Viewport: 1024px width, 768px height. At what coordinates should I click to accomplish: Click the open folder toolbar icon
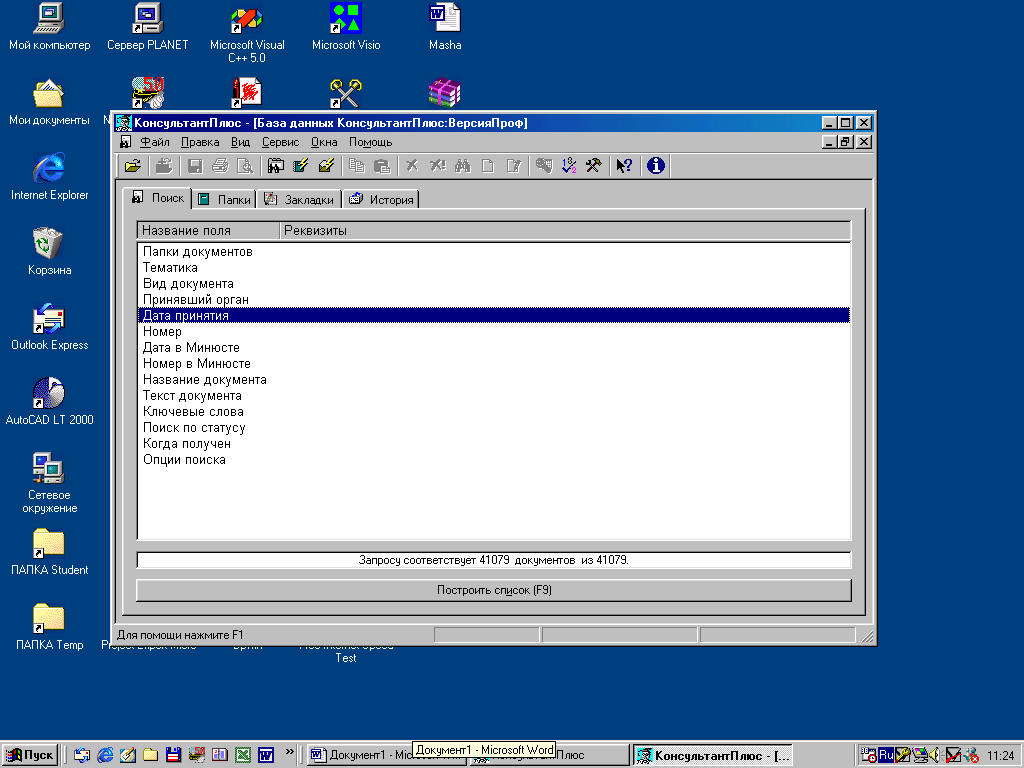133,166
